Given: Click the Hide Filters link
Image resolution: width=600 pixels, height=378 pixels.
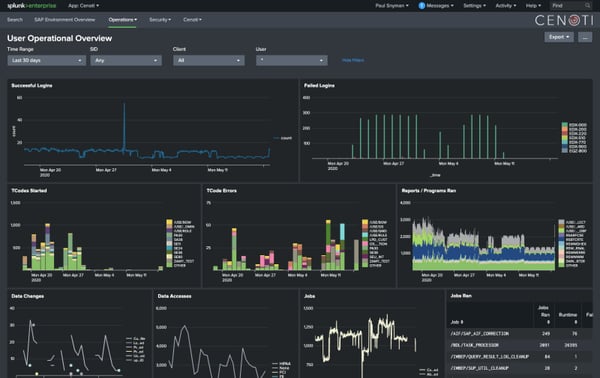Looking at the screenshot, I should pos(353,60).
